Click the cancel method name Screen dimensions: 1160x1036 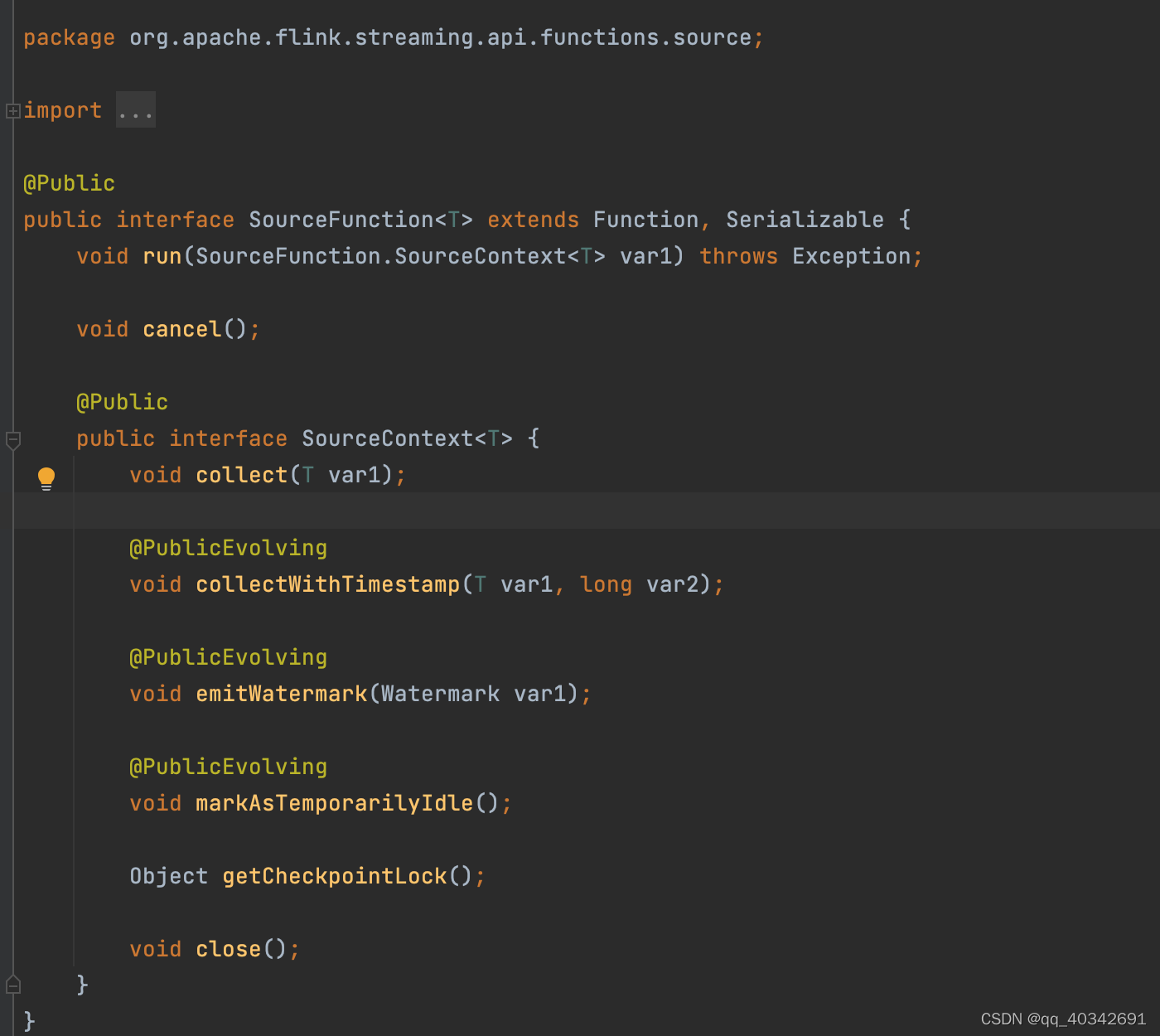pyautogui.click(x=181, y=329)
